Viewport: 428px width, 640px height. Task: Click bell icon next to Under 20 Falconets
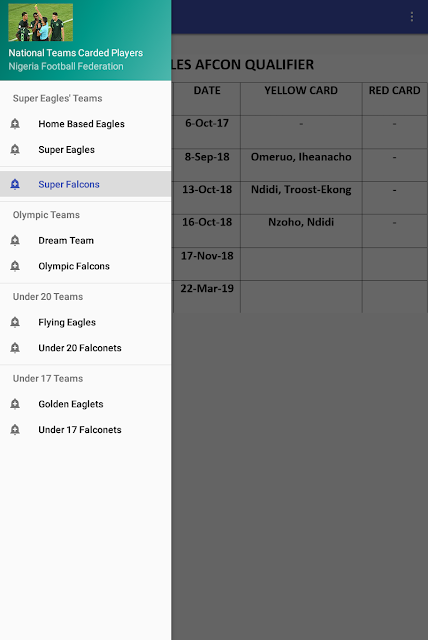[15, 348]
